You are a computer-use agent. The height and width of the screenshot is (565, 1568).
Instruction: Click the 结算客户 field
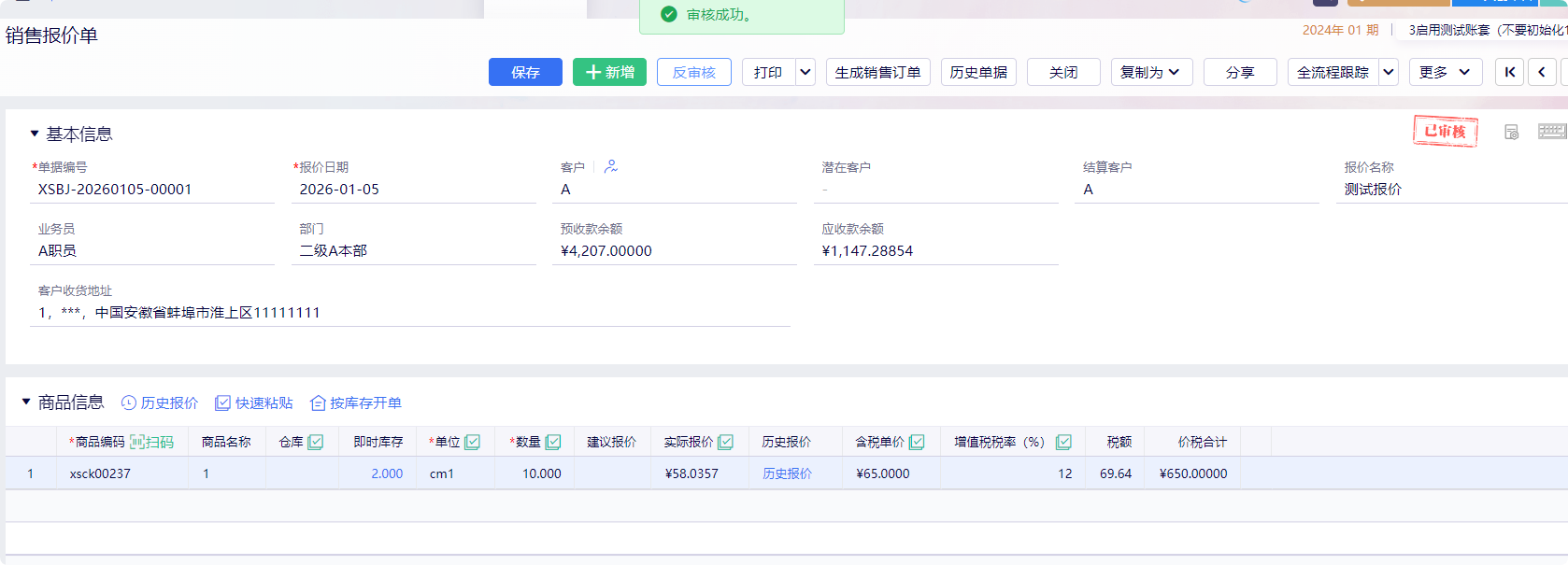coord(1197,190)
